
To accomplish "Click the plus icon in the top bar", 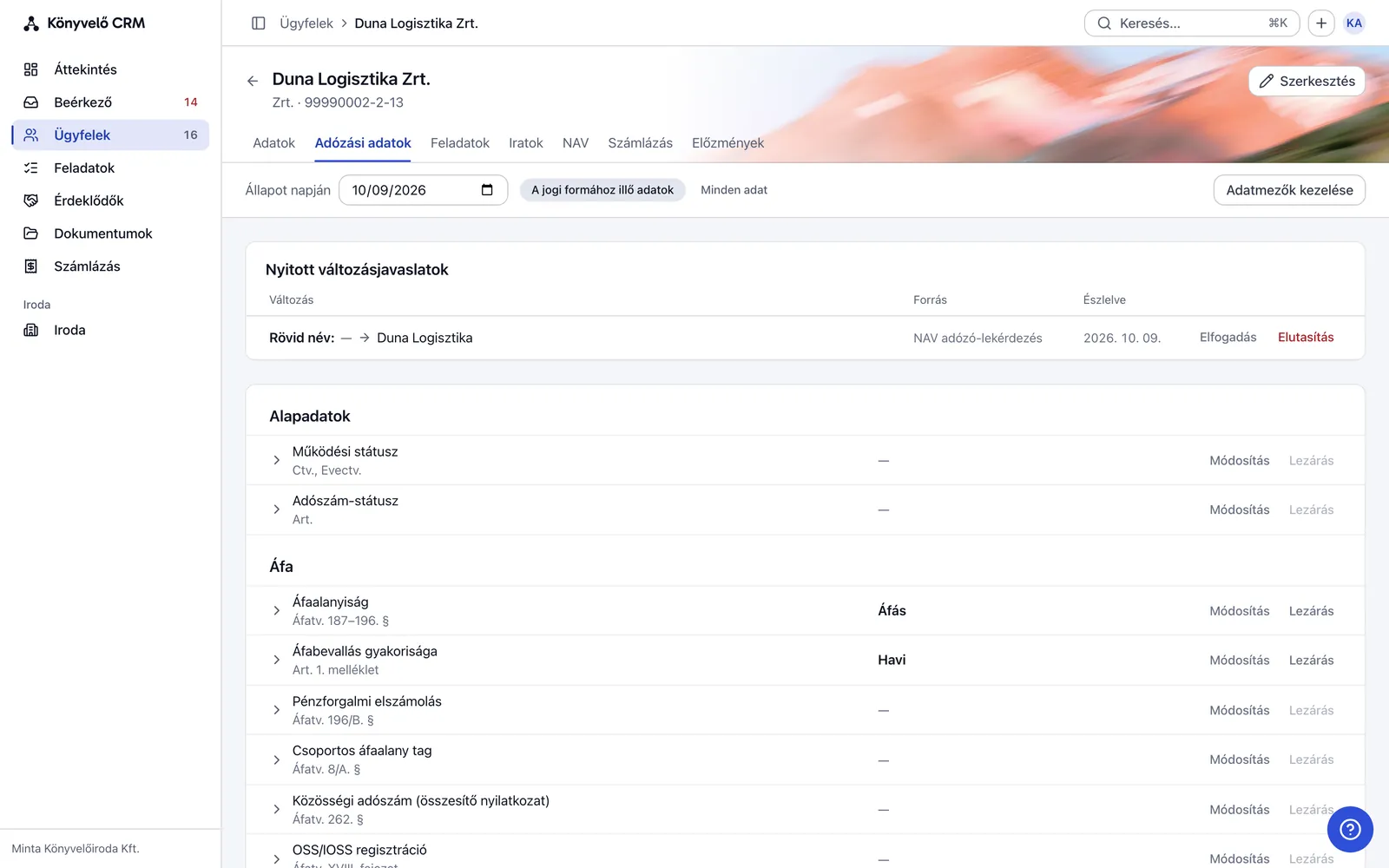I will coord(1321,23).
